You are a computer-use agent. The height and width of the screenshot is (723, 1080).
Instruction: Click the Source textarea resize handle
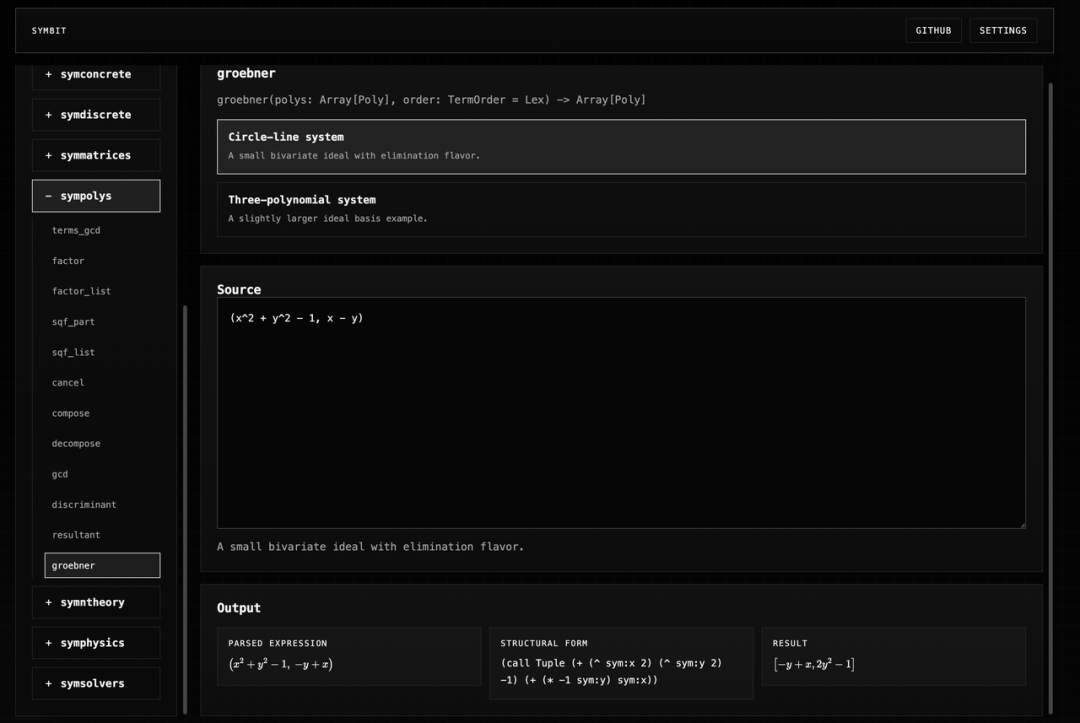[1021, 525]
